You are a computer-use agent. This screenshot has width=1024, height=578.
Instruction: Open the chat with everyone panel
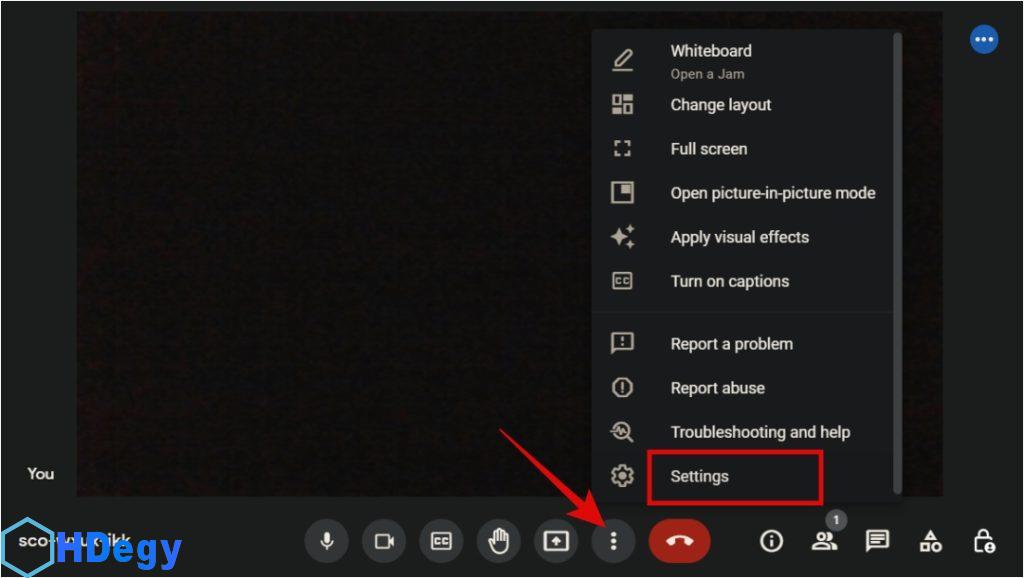[x=877, y=541]
